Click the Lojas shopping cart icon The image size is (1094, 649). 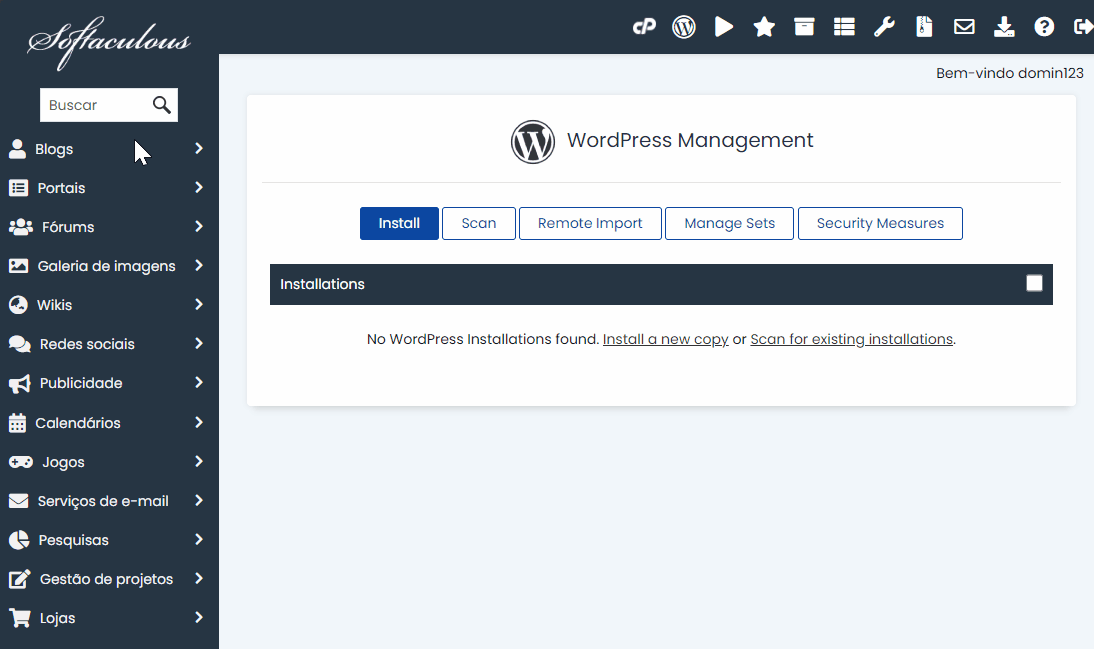click(x=20, y=618)
